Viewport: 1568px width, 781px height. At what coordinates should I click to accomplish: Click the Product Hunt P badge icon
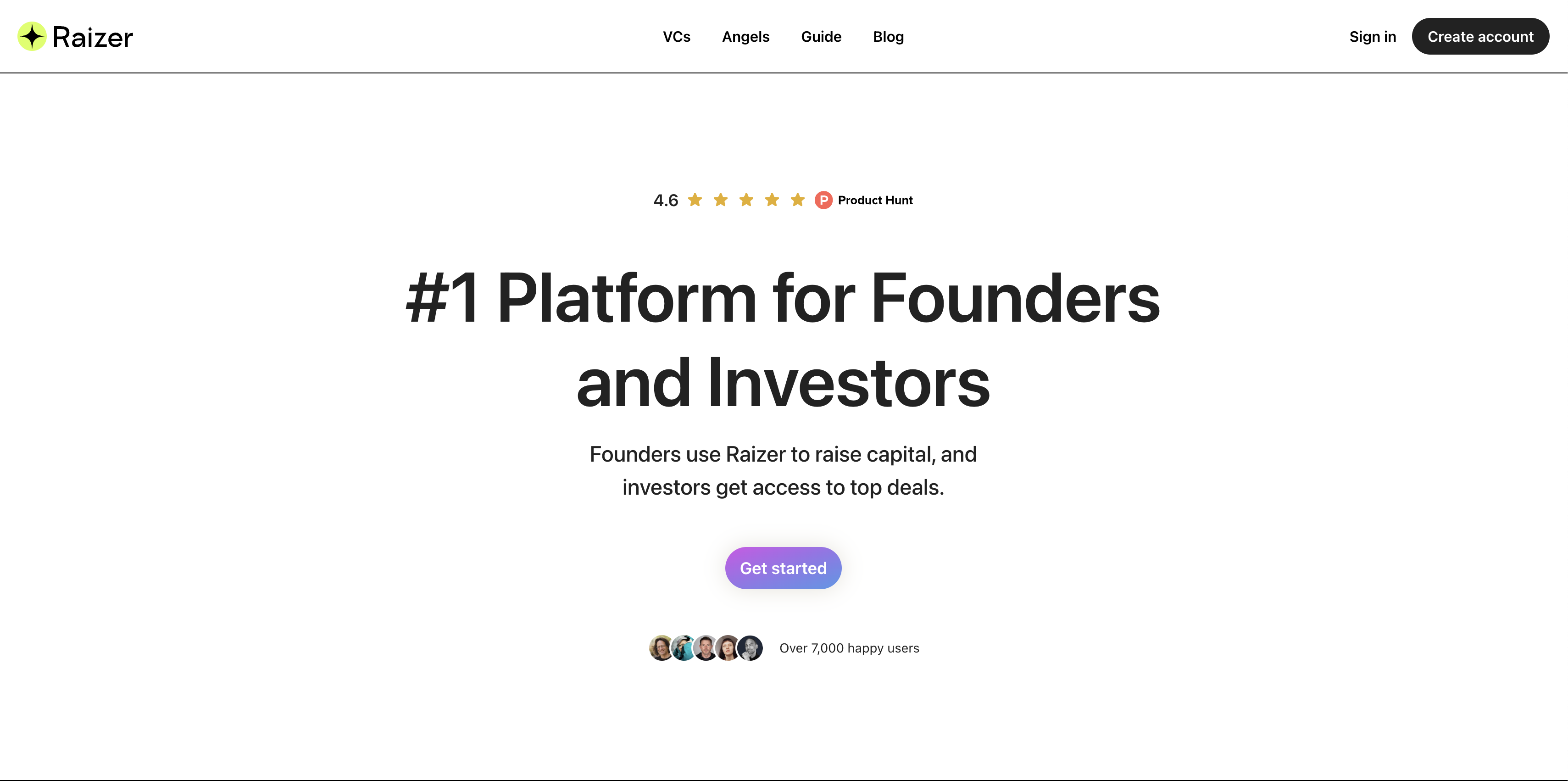(x=823, y=200)
